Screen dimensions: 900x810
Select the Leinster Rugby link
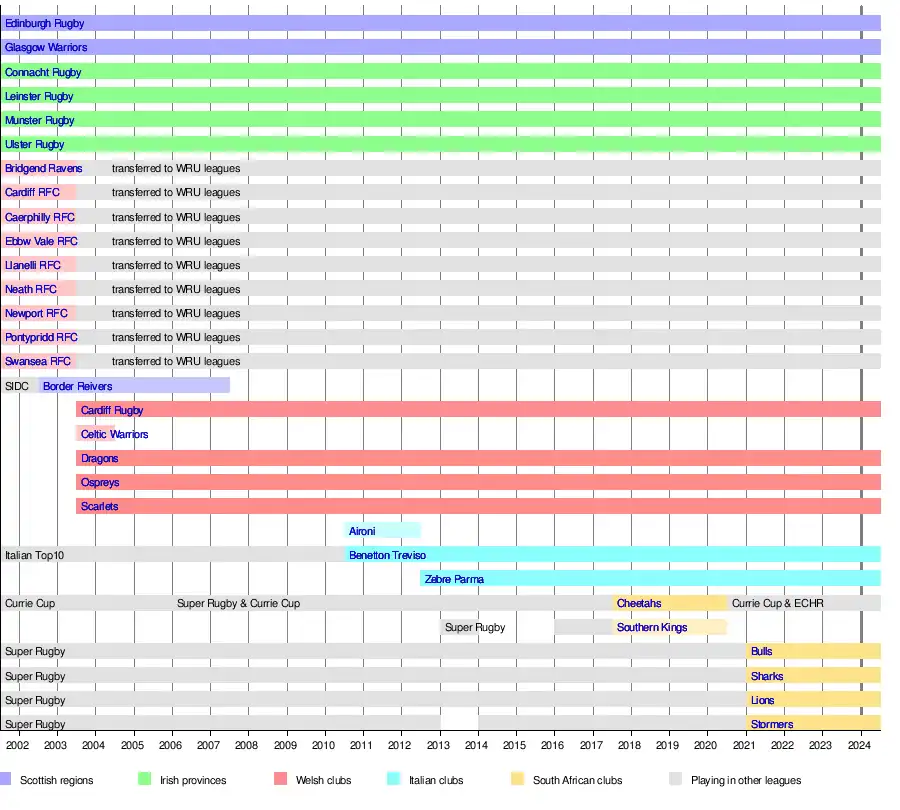[39, 96]
